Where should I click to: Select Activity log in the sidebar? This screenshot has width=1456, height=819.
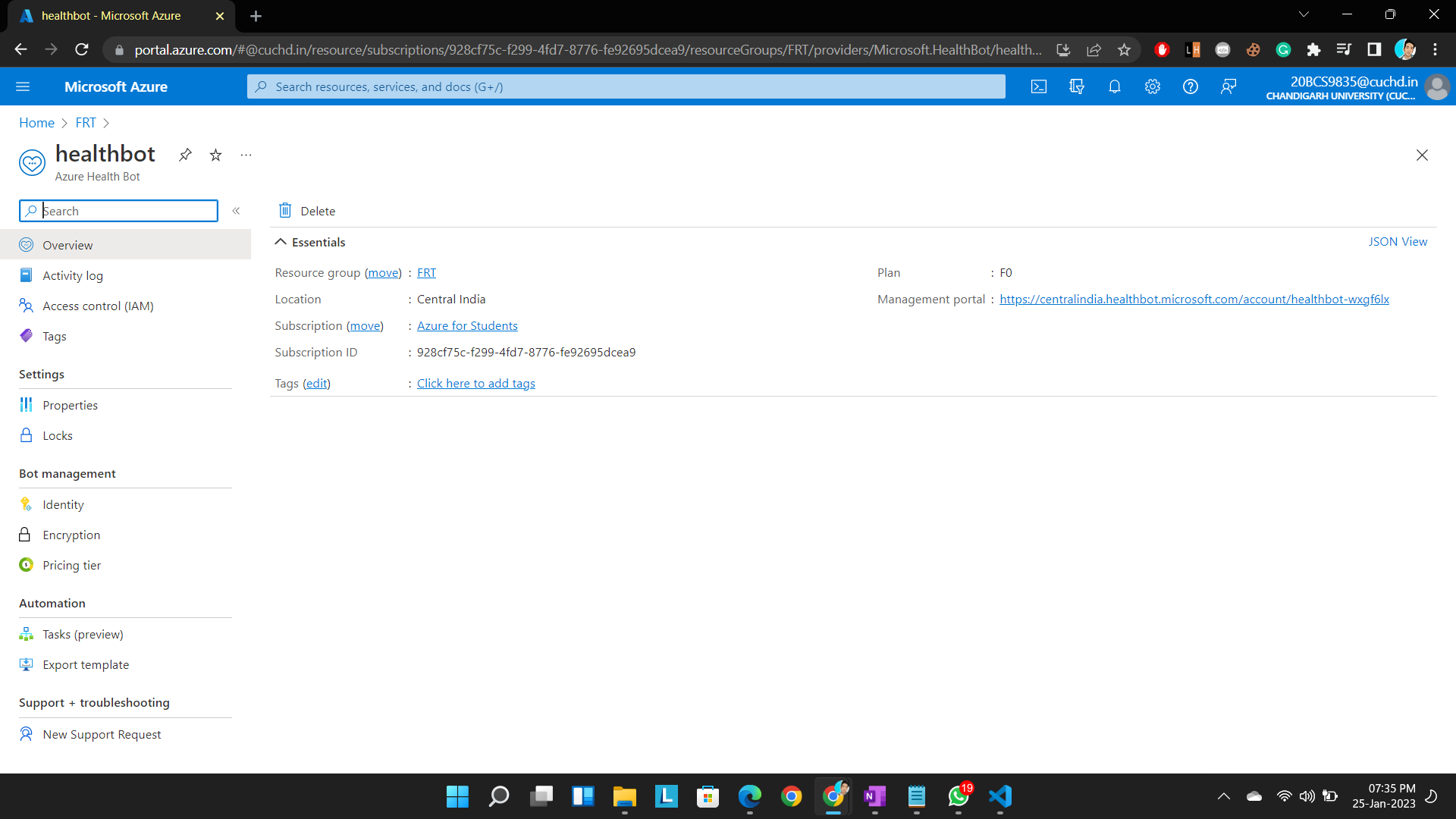[x=72, y=275]
